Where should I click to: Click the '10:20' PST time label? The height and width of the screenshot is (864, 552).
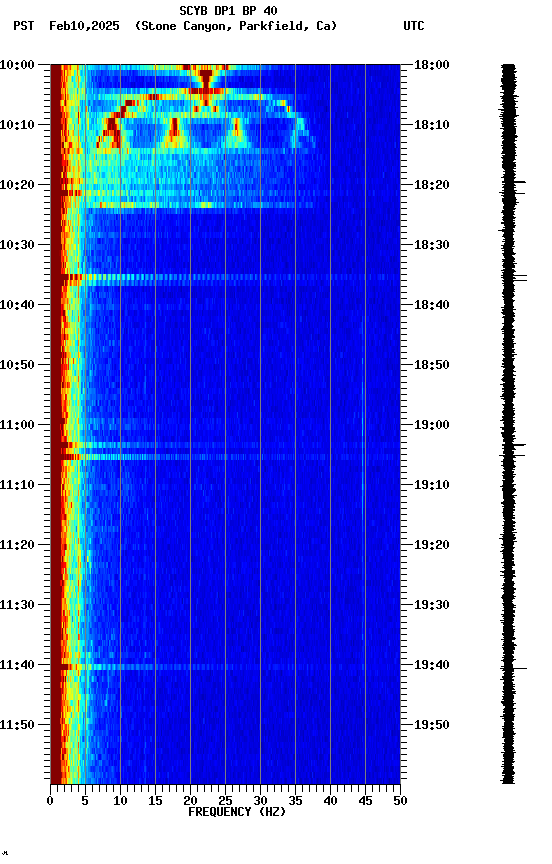click(17, 185)
